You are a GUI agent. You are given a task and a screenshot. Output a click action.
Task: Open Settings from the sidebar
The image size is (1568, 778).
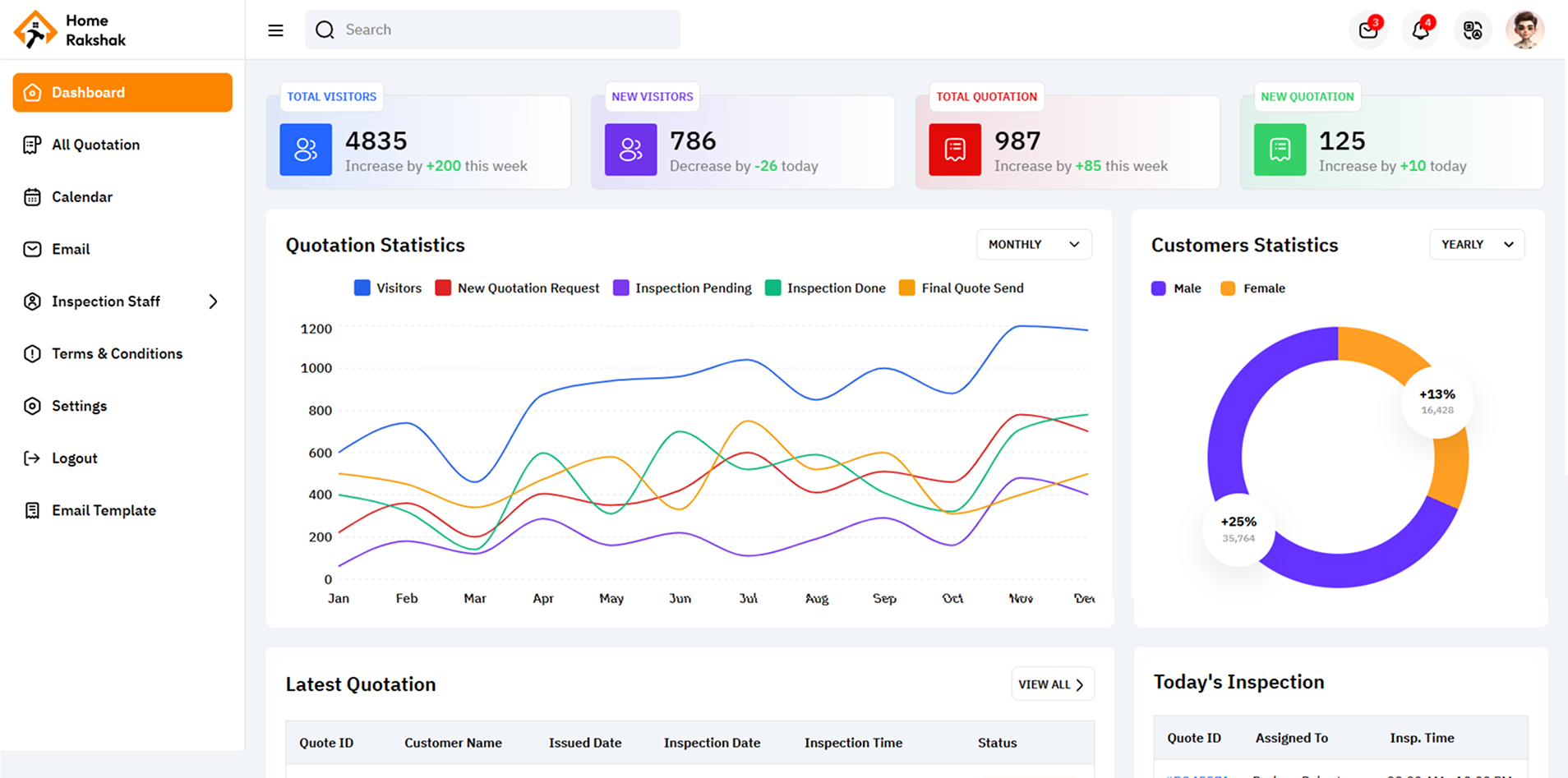point(122,406)
